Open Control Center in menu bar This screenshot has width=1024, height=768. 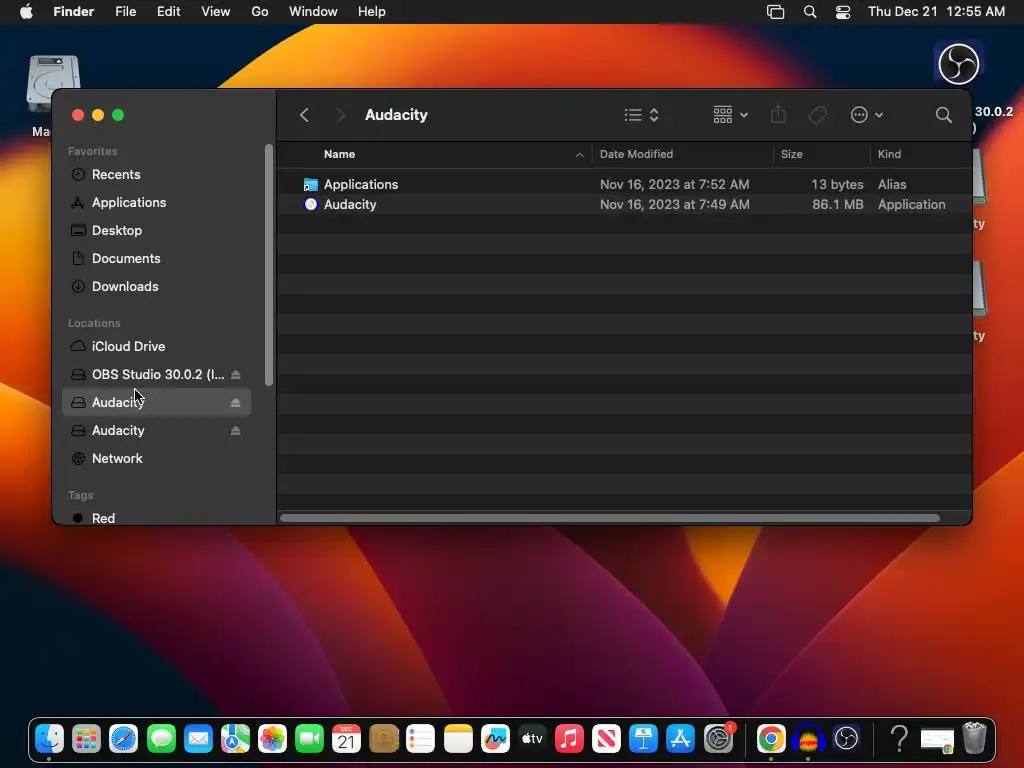tap(843, 12)
